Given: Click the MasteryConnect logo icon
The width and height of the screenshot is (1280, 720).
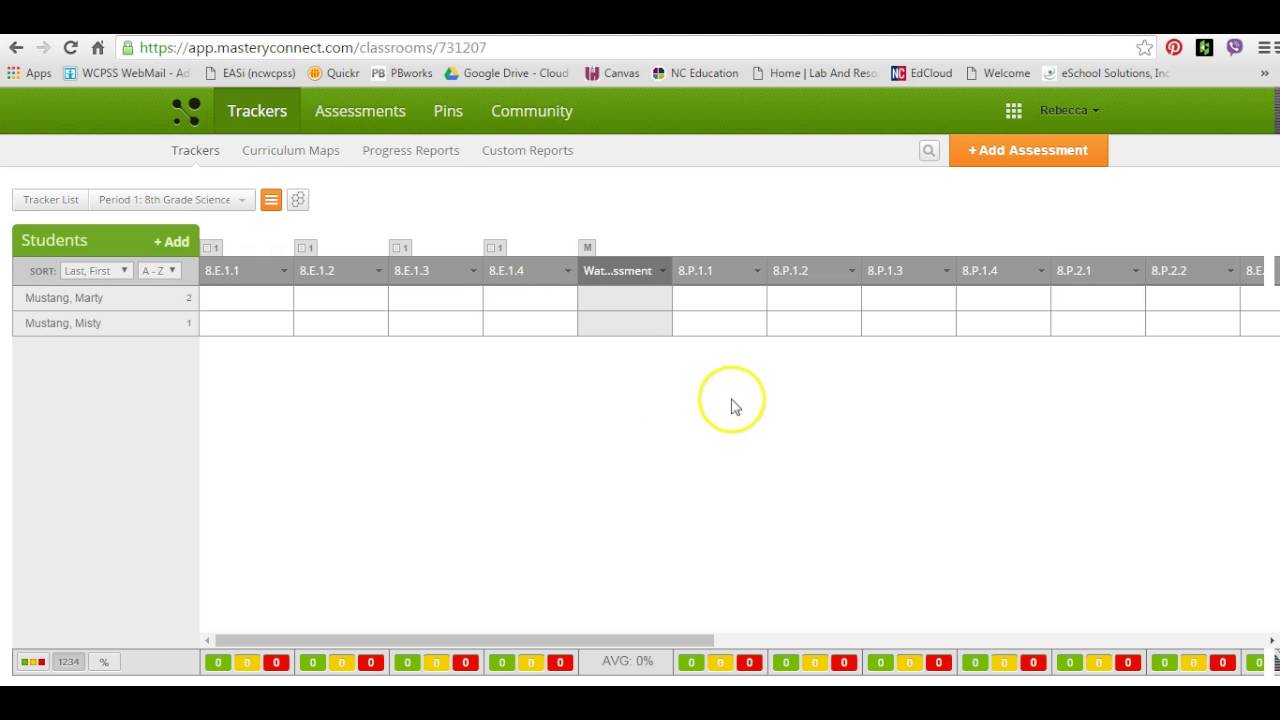Looking at the screenshot, I should (x=186, y=111).
